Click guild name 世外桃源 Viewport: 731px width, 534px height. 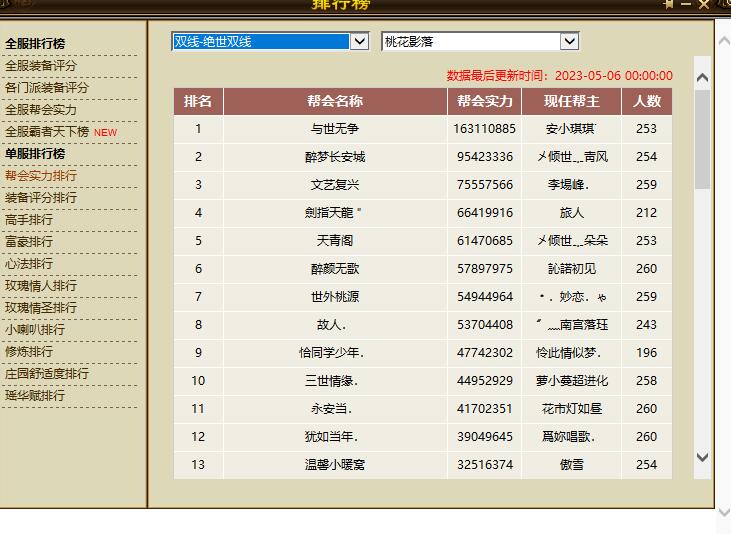click(335, 297)
